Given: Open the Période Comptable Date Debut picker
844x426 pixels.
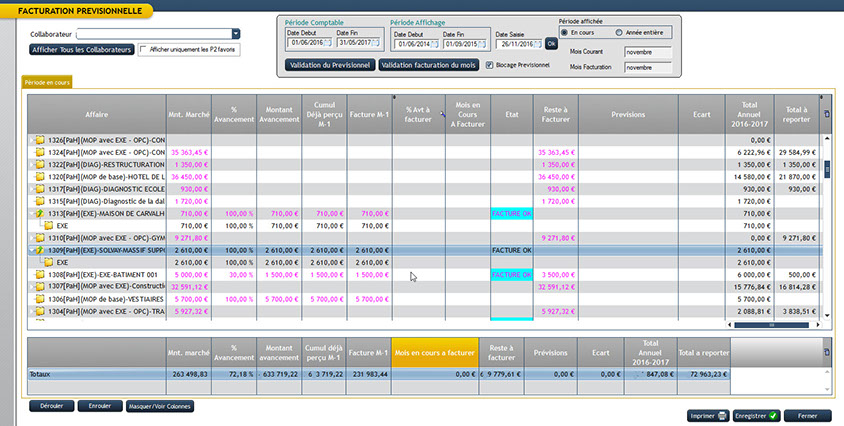Looking at the screenshot, I should point(327,43).
